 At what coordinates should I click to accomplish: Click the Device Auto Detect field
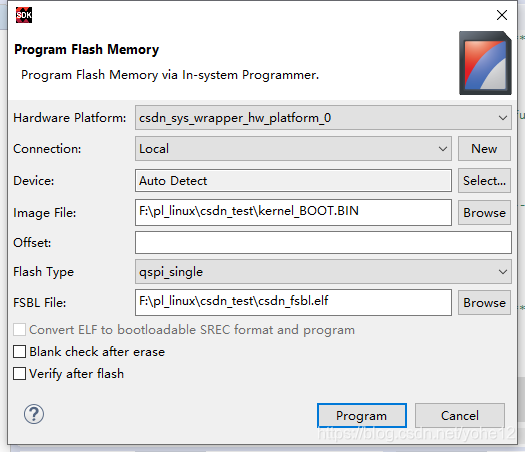[x=293, y=180]
